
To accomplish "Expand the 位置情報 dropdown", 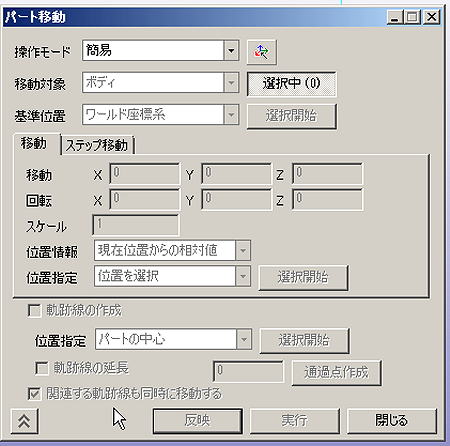I will click(x=243, y=250).
